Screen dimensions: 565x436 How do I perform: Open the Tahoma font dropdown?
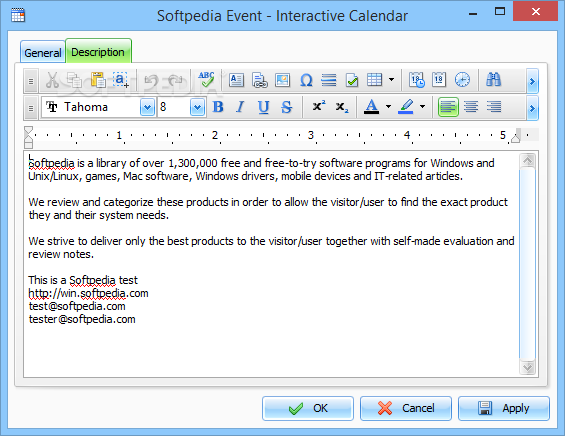tap(147, 107)
